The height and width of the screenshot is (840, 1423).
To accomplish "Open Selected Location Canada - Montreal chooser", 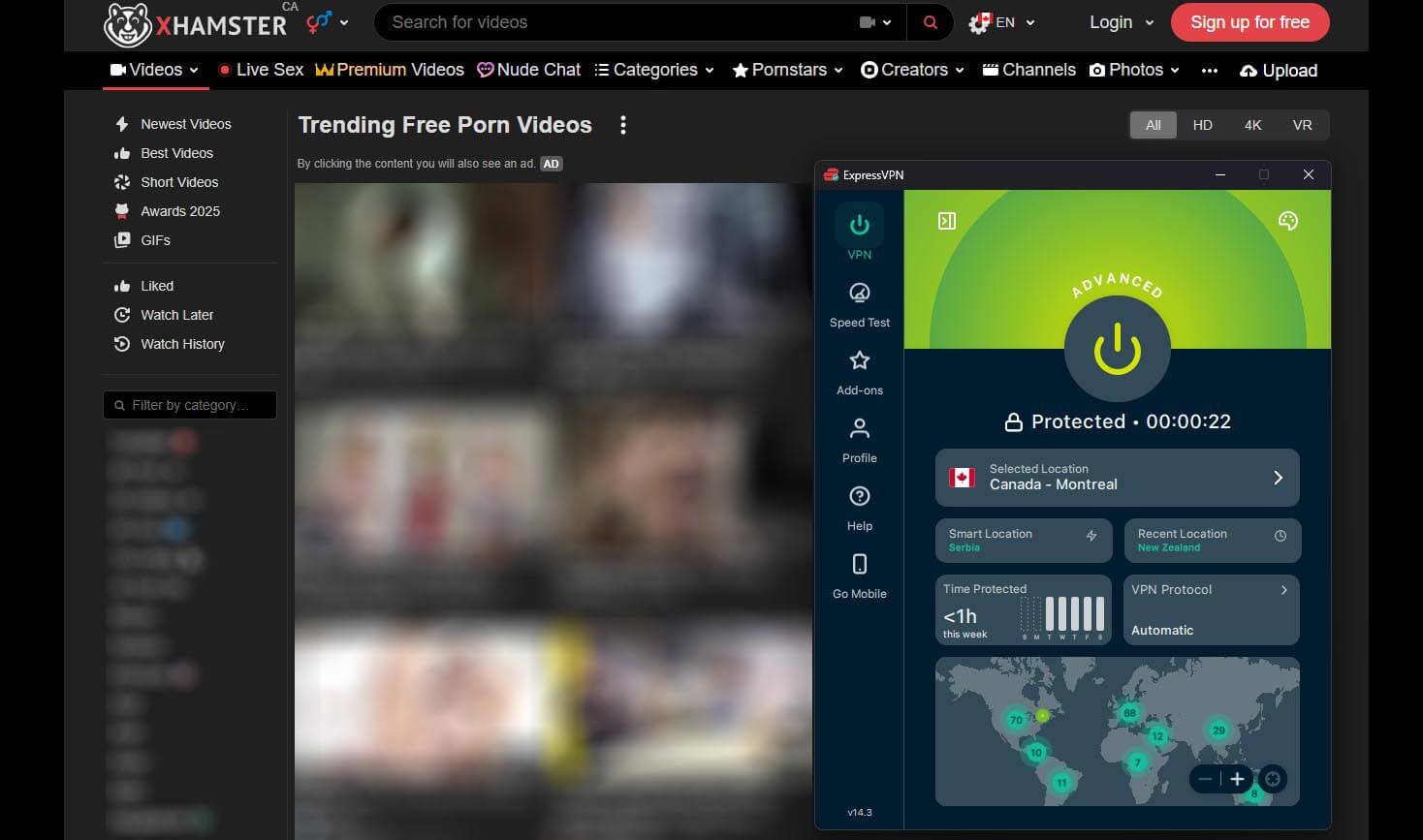I will click(1117, 477).
